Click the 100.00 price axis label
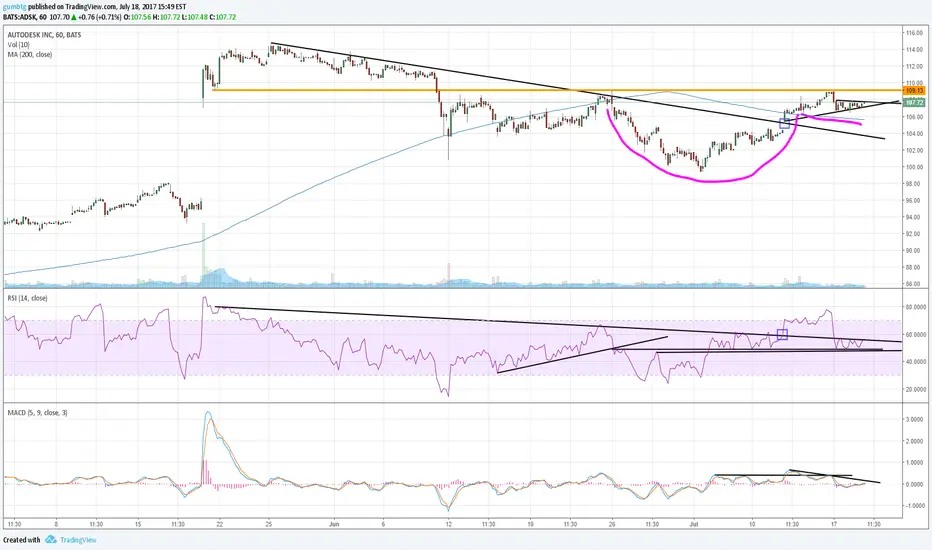The width and height of the screenshot is (932, 550). [914, 167]
